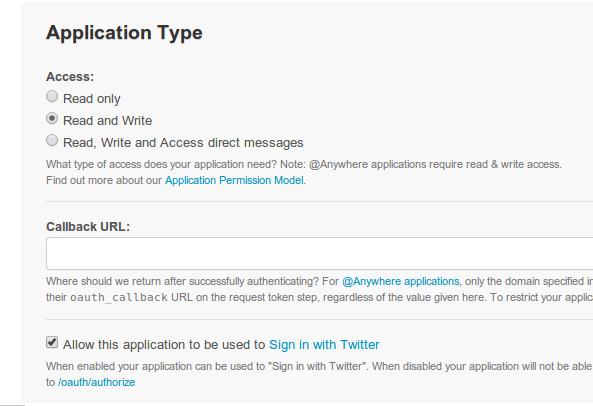
Task: Focus the Callback URL text field
Action: (320, 254)
